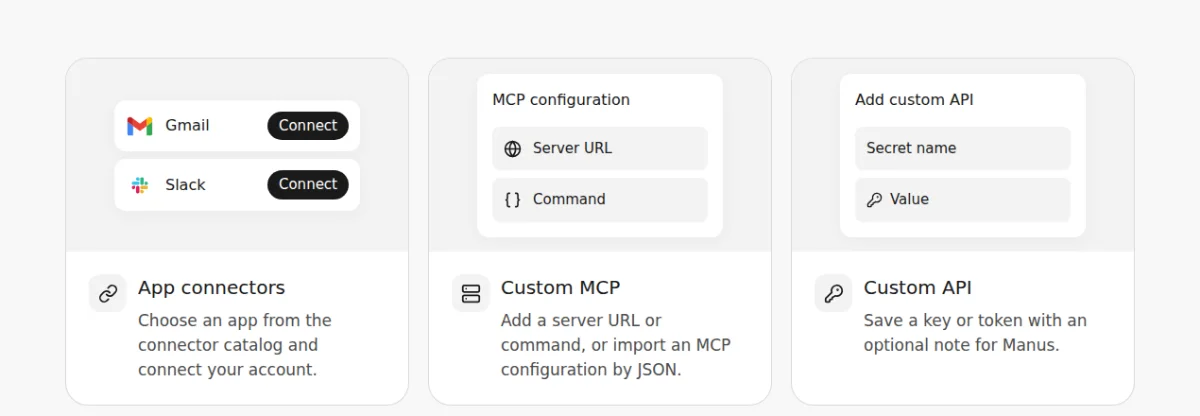This screenshot has width=1200, height=416.
Task: Click the 'Save a key or token' description
Action: [x=975, y=333]
